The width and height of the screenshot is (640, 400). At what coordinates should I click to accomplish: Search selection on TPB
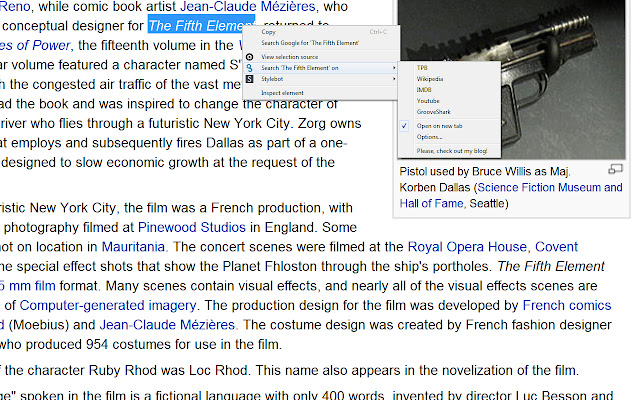coord(423,67)
